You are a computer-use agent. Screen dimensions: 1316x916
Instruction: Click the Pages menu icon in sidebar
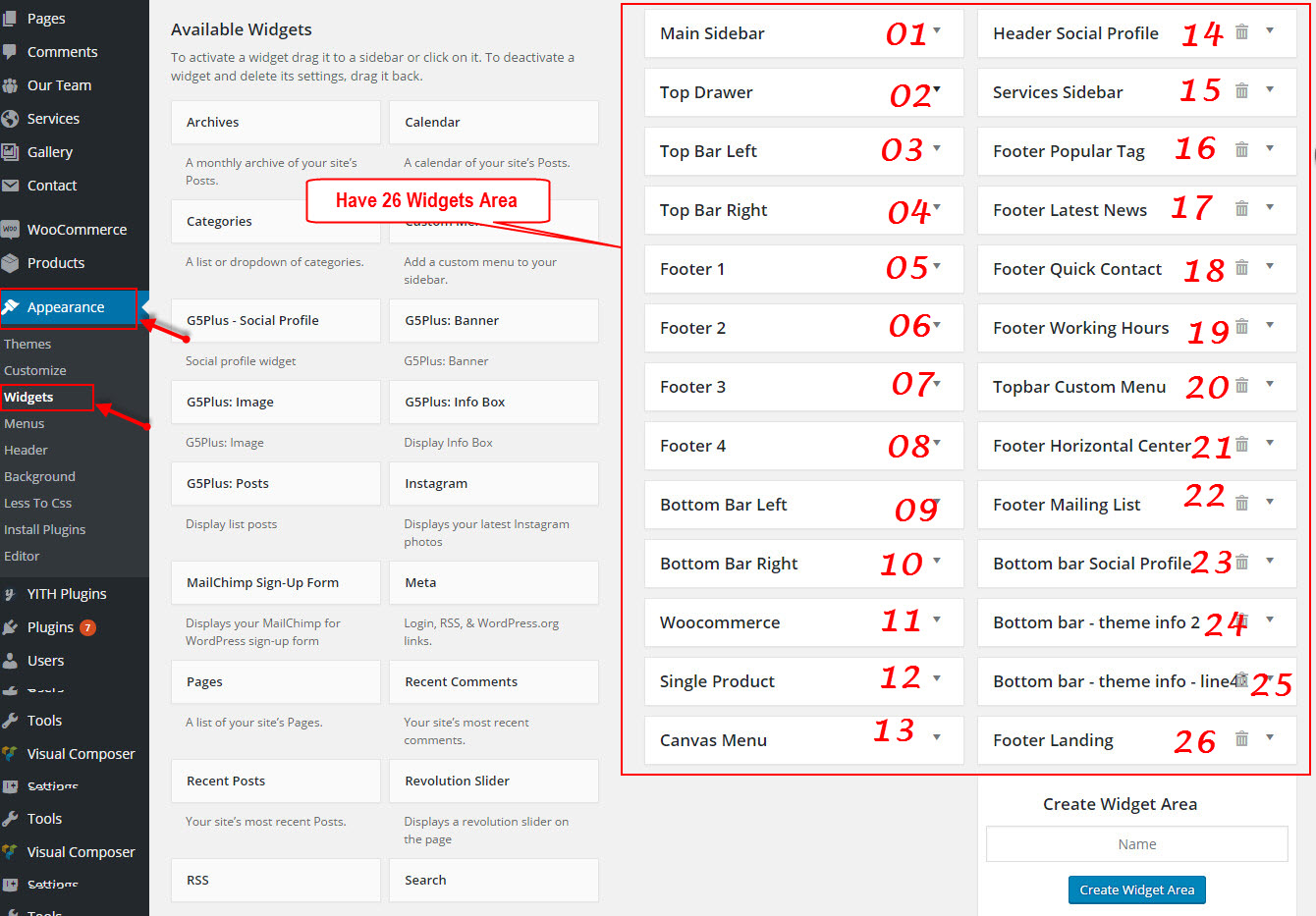pyautogui.click(x=10, y=19)
